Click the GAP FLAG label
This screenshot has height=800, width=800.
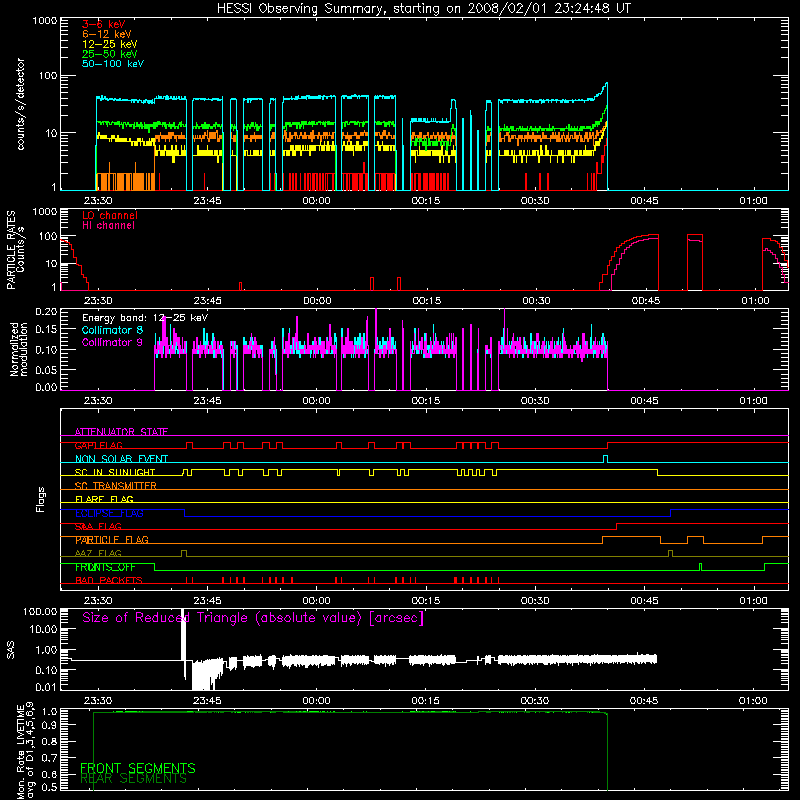(x=99, y=445)
